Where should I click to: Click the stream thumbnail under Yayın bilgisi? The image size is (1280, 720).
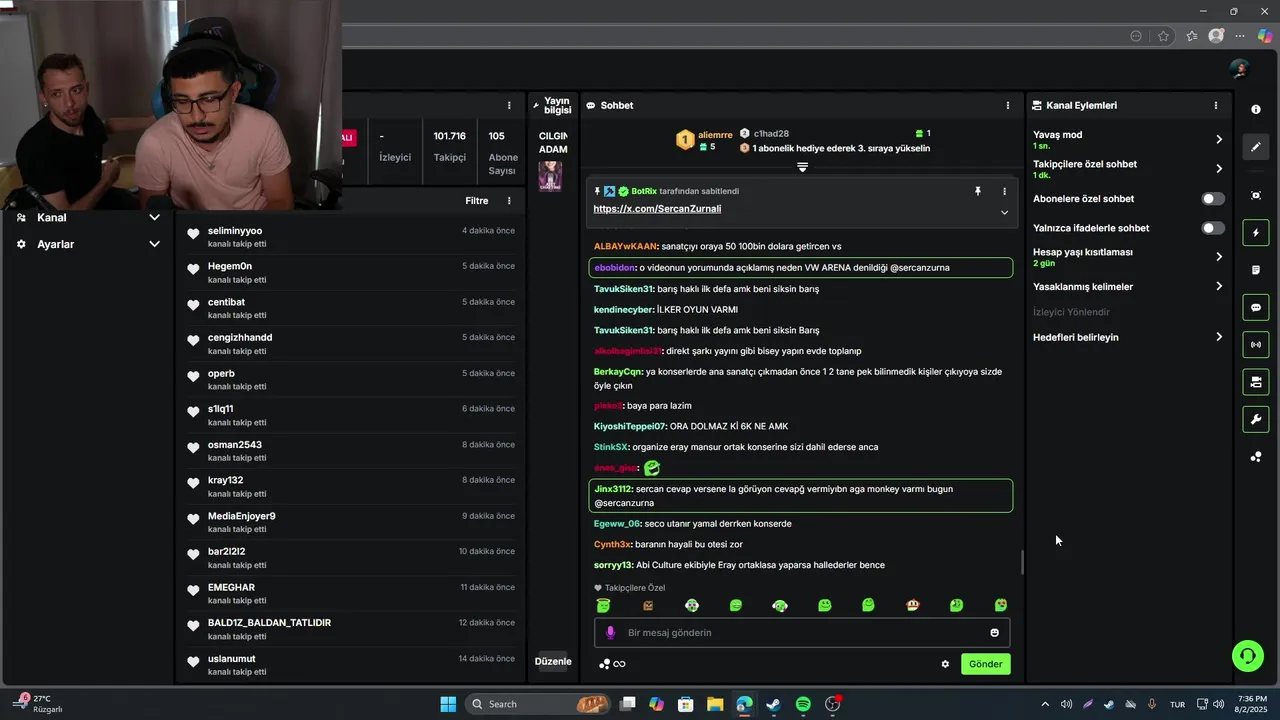(550, 175)
